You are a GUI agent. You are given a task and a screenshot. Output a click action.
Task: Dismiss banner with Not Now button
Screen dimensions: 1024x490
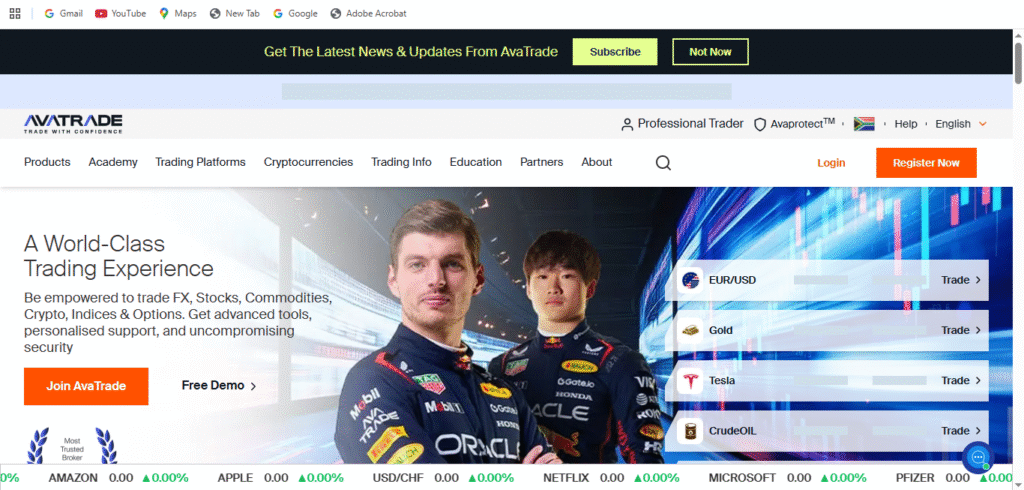point(710,52)
